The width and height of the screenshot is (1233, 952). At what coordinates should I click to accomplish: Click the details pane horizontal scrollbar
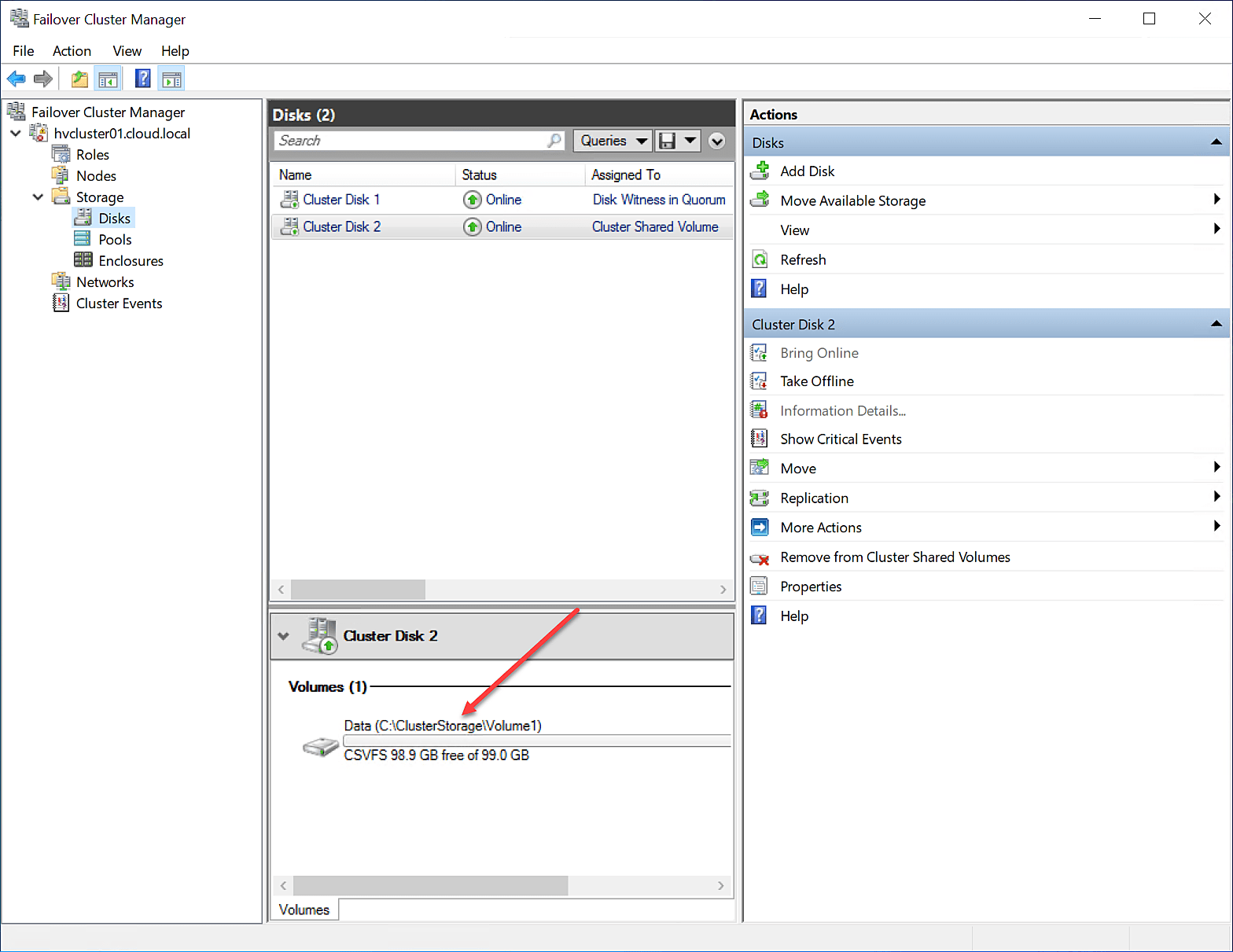[430, 886]
